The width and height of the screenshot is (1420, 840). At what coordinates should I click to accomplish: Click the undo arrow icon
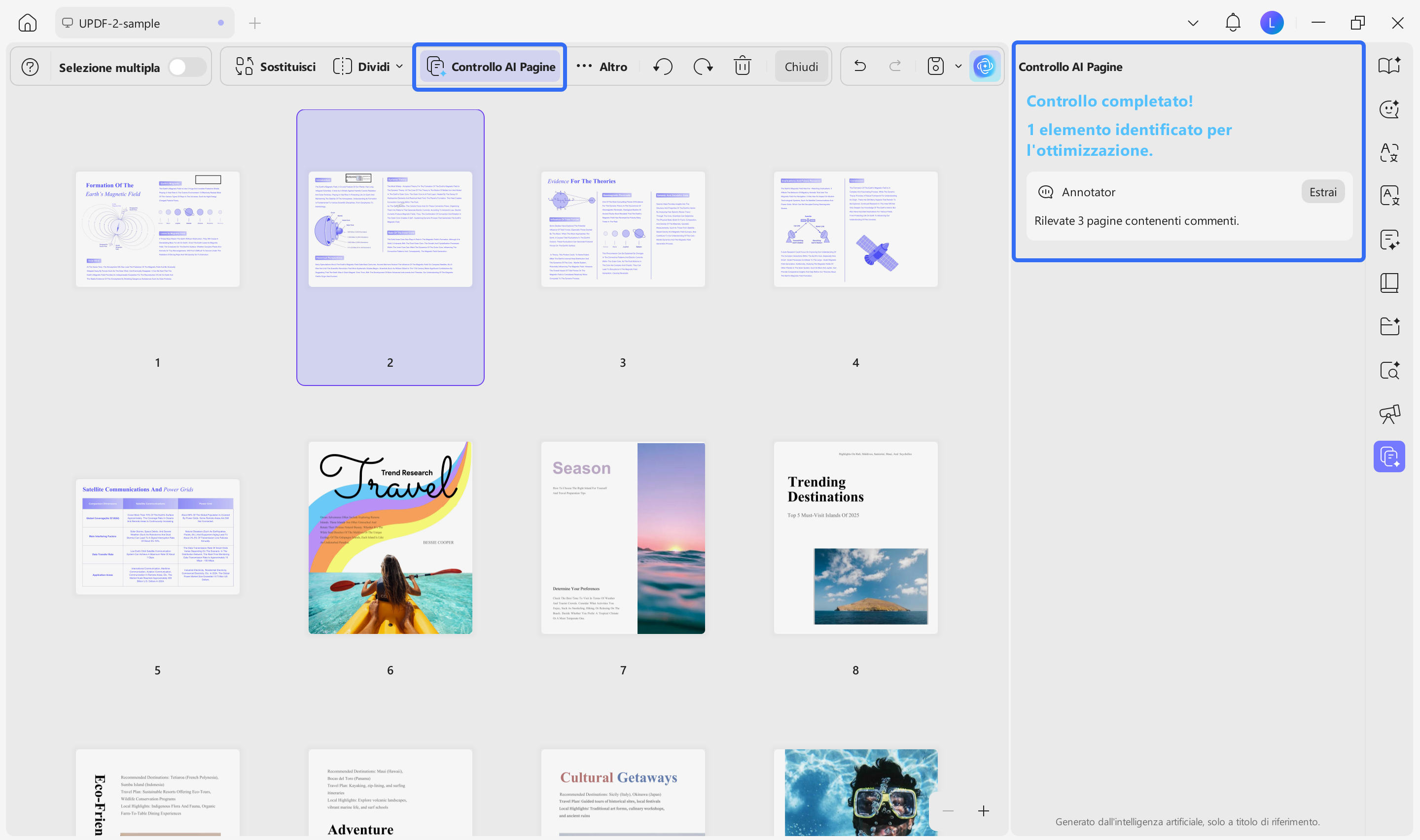860,67
